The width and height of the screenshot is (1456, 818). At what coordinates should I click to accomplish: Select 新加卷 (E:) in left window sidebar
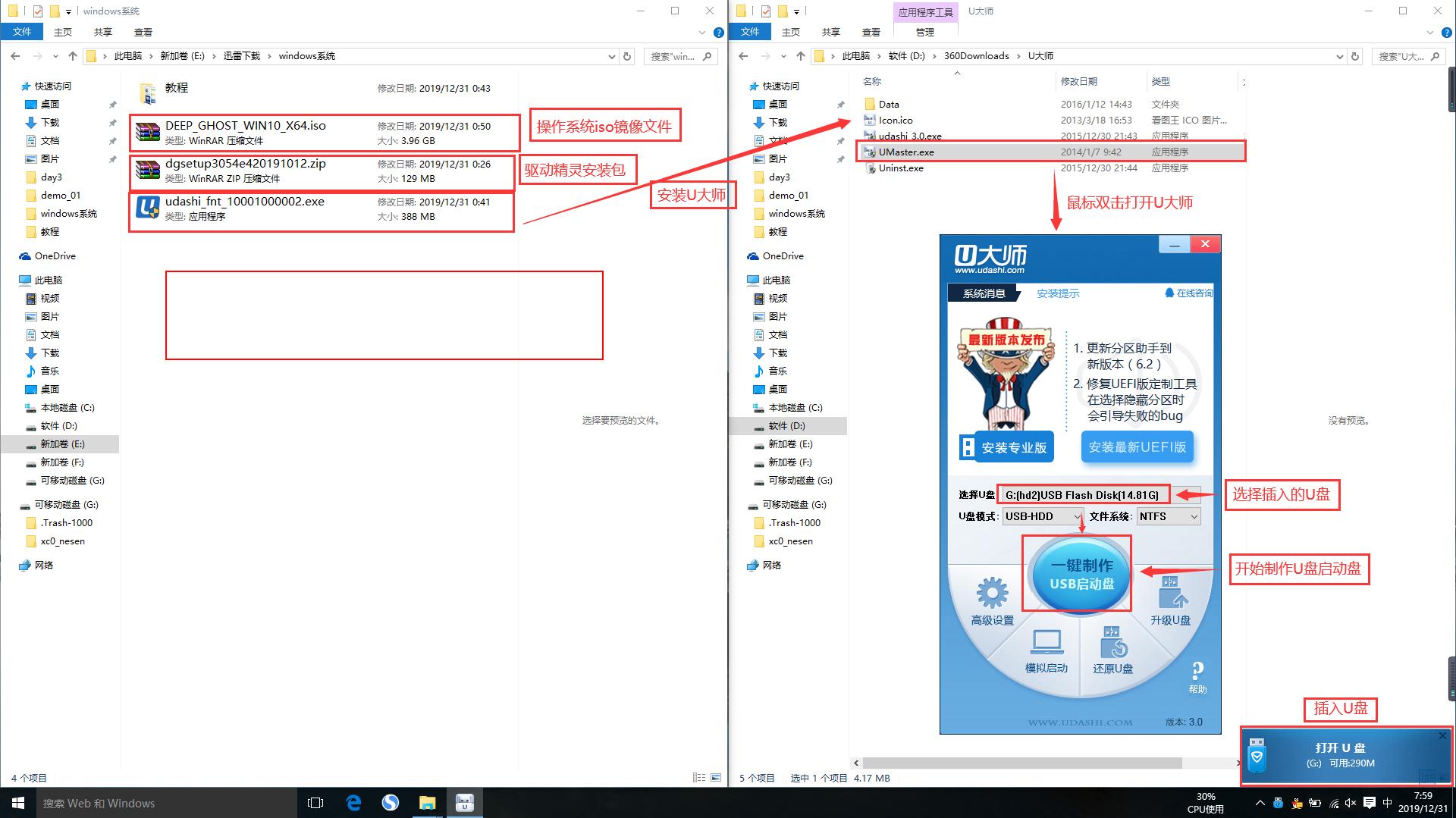pyautogui.click(x=60, y=444)
